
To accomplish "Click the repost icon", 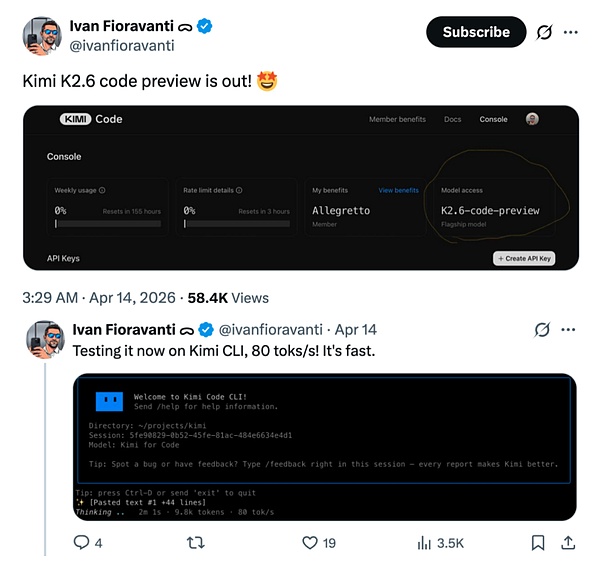I will (196, 543).
